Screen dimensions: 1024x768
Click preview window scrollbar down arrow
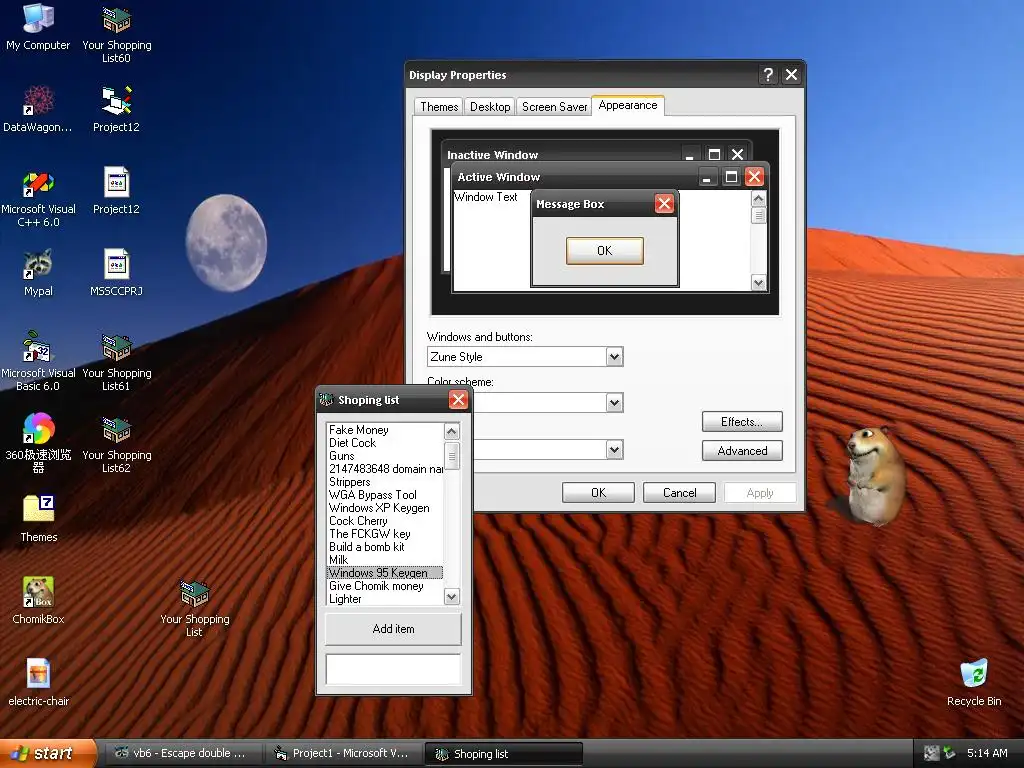pos(758,283)
